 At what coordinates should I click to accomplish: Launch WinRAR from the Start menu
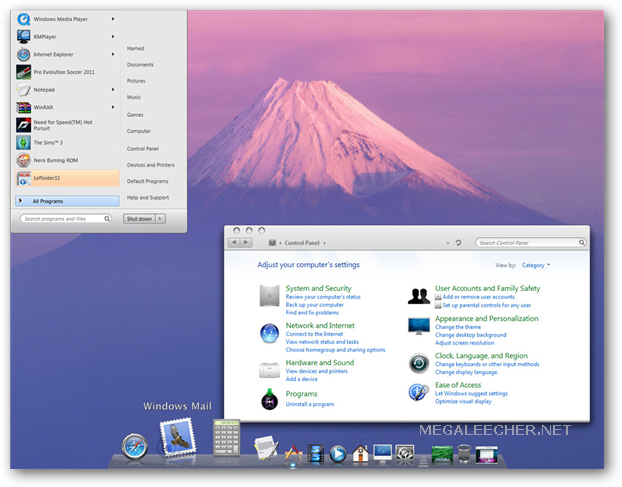tap(66, 107)
